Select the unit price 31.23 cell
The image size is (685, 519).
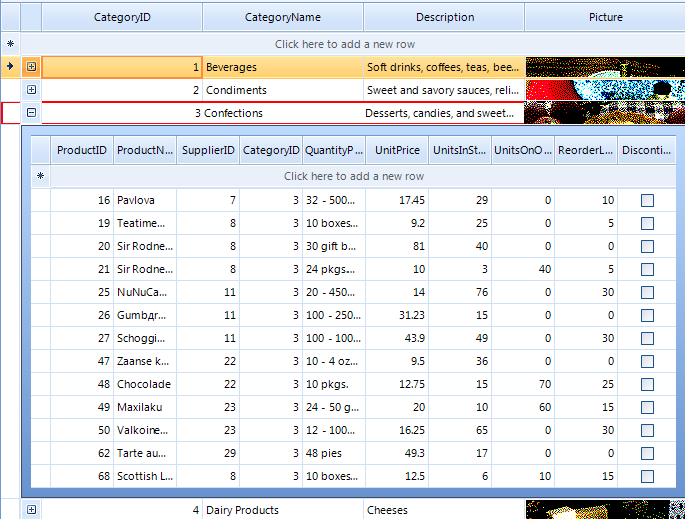click(397, 315)
